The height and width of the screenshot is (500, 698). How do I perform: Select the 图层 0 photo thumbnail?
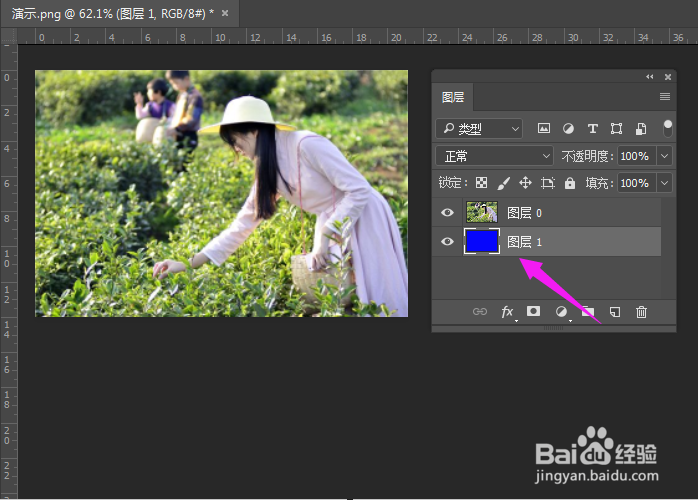[x=482, y=212]
